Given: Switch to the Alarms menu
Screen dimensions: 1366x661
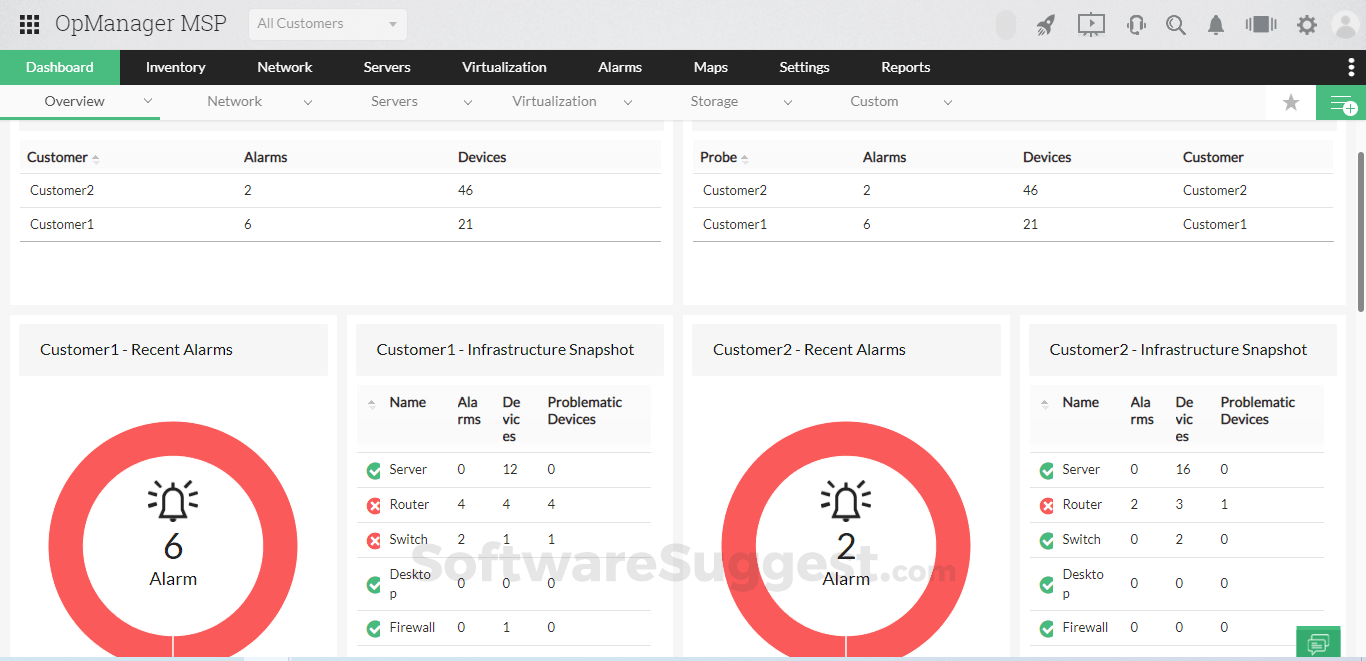Looking at the screenshot, I should (x=619, y=67).
